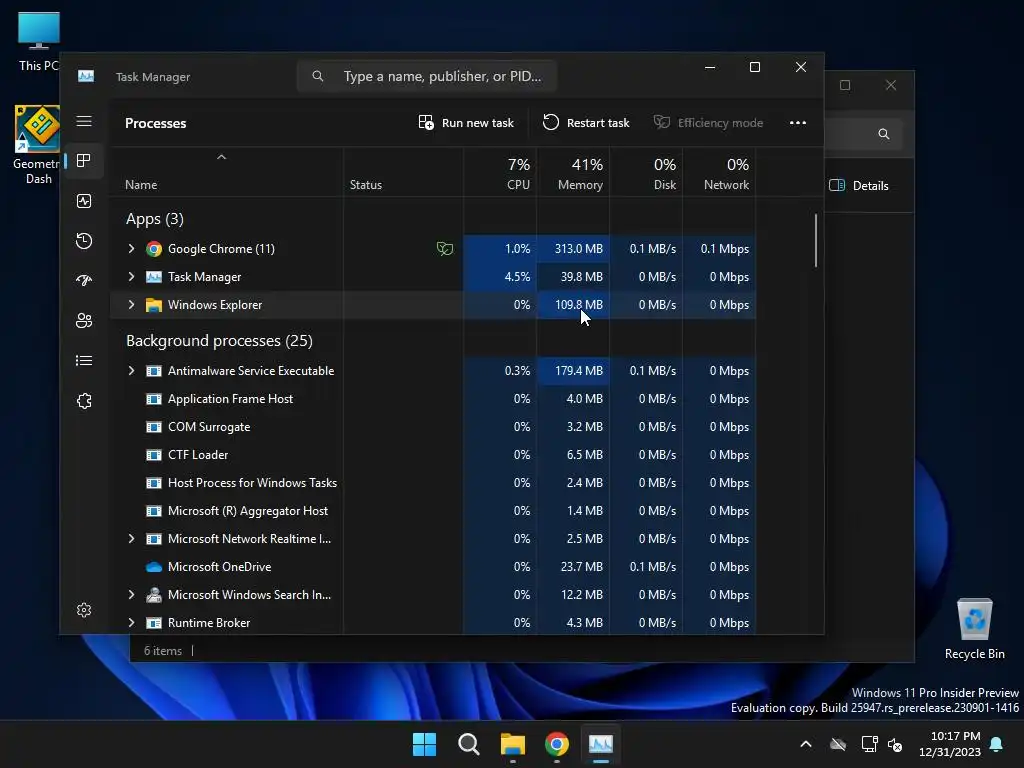Click the 313.0 MB Chrome memory cell

[x=573, y=249]
